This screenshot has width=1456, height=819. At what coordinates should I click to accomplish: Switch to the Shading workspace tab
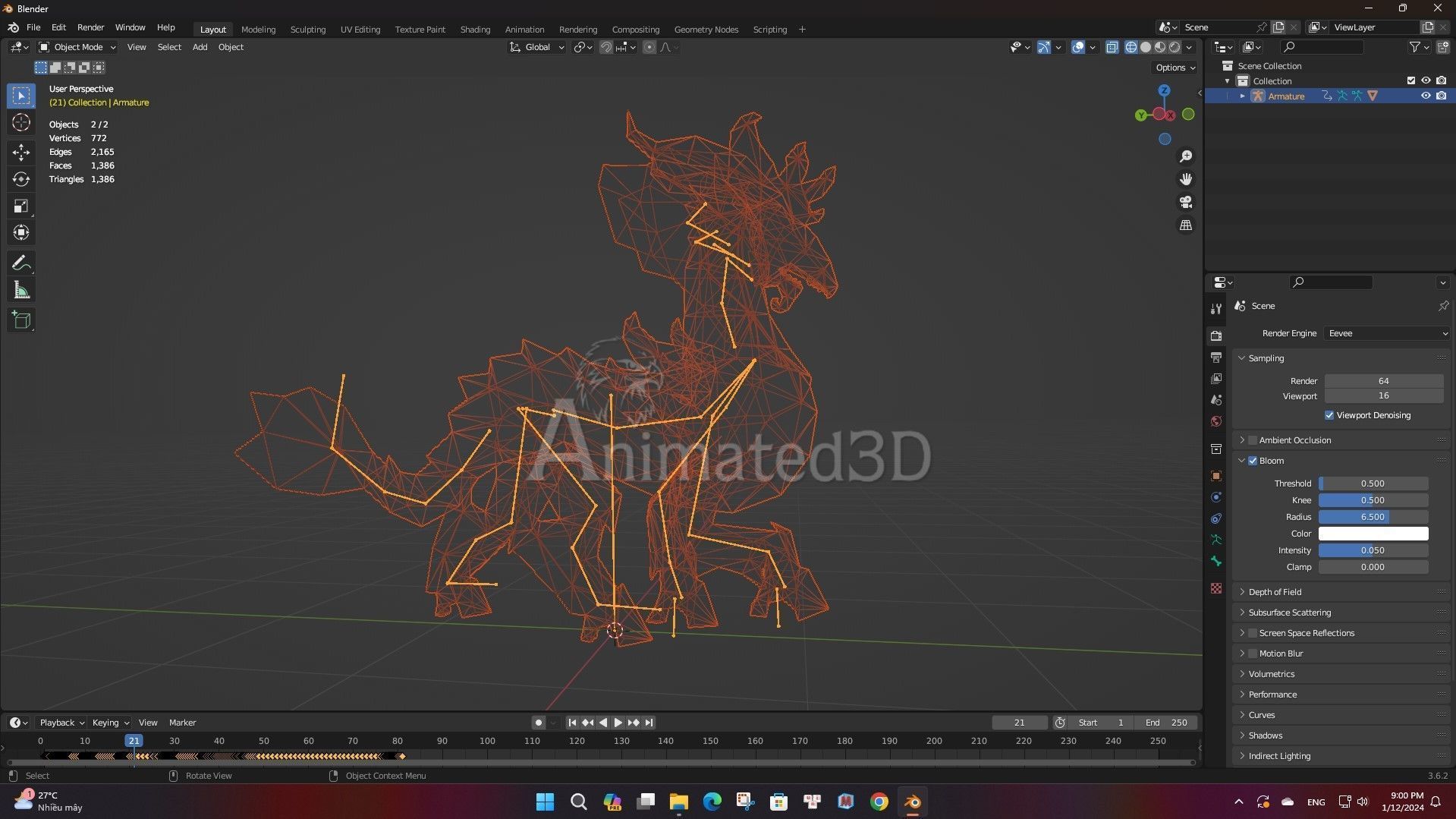pyautogui.click(x=475, y=30)
